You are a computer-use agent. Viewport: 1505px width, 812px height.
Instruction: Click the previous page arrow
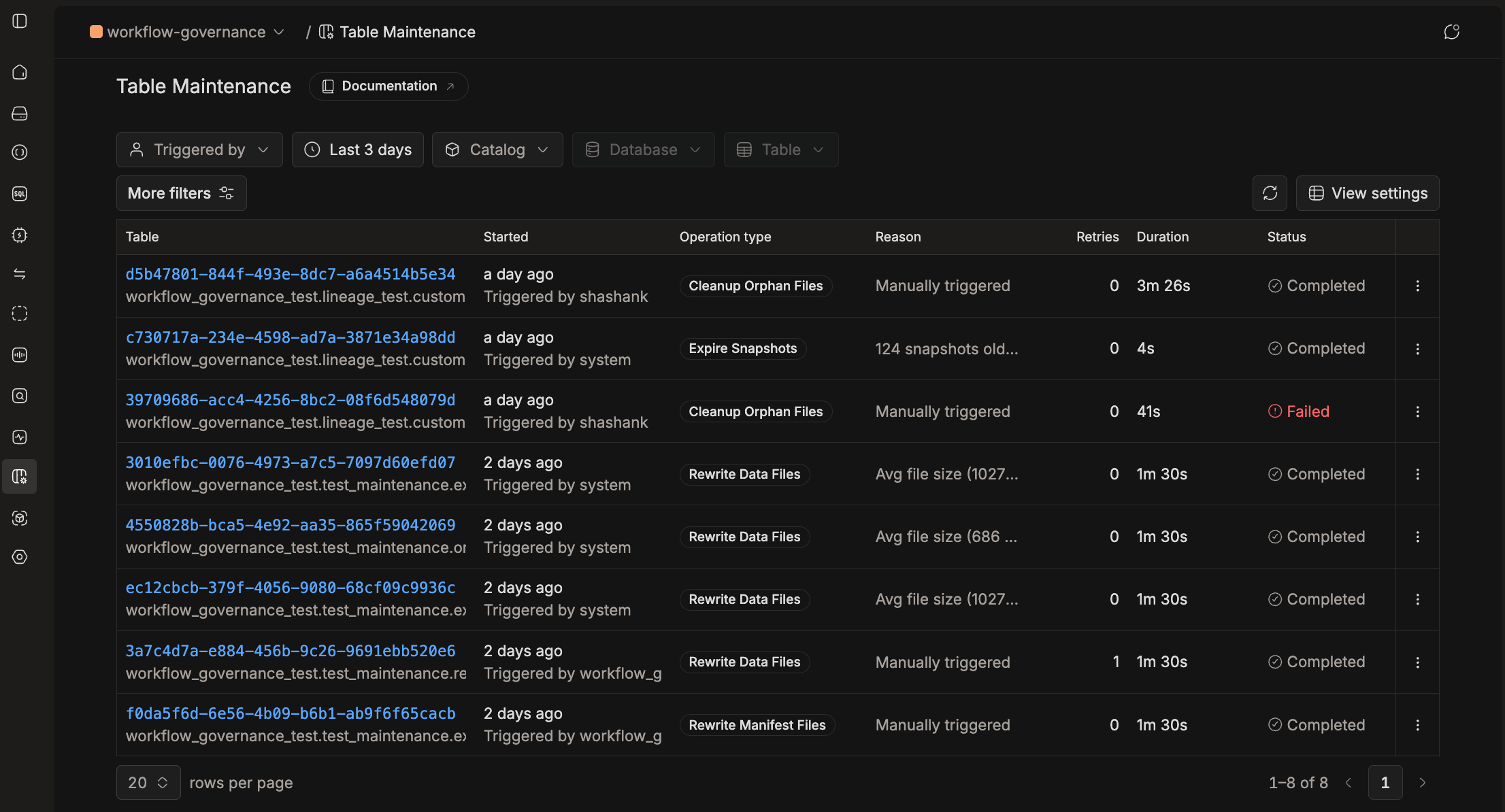click(x=1349, y=783)
